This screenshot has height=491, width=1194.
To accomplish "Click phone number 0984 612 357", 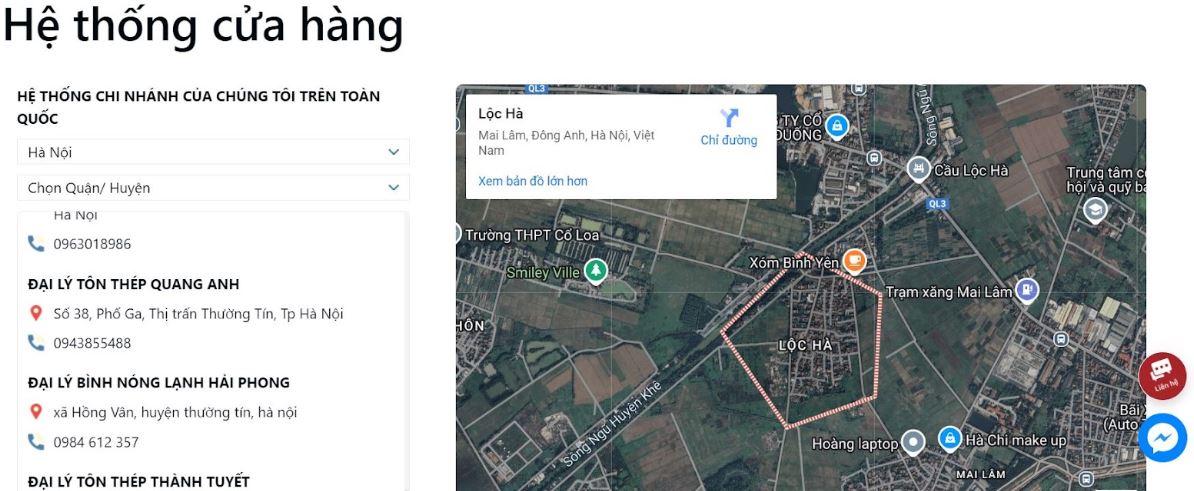I will pos(96,442).
